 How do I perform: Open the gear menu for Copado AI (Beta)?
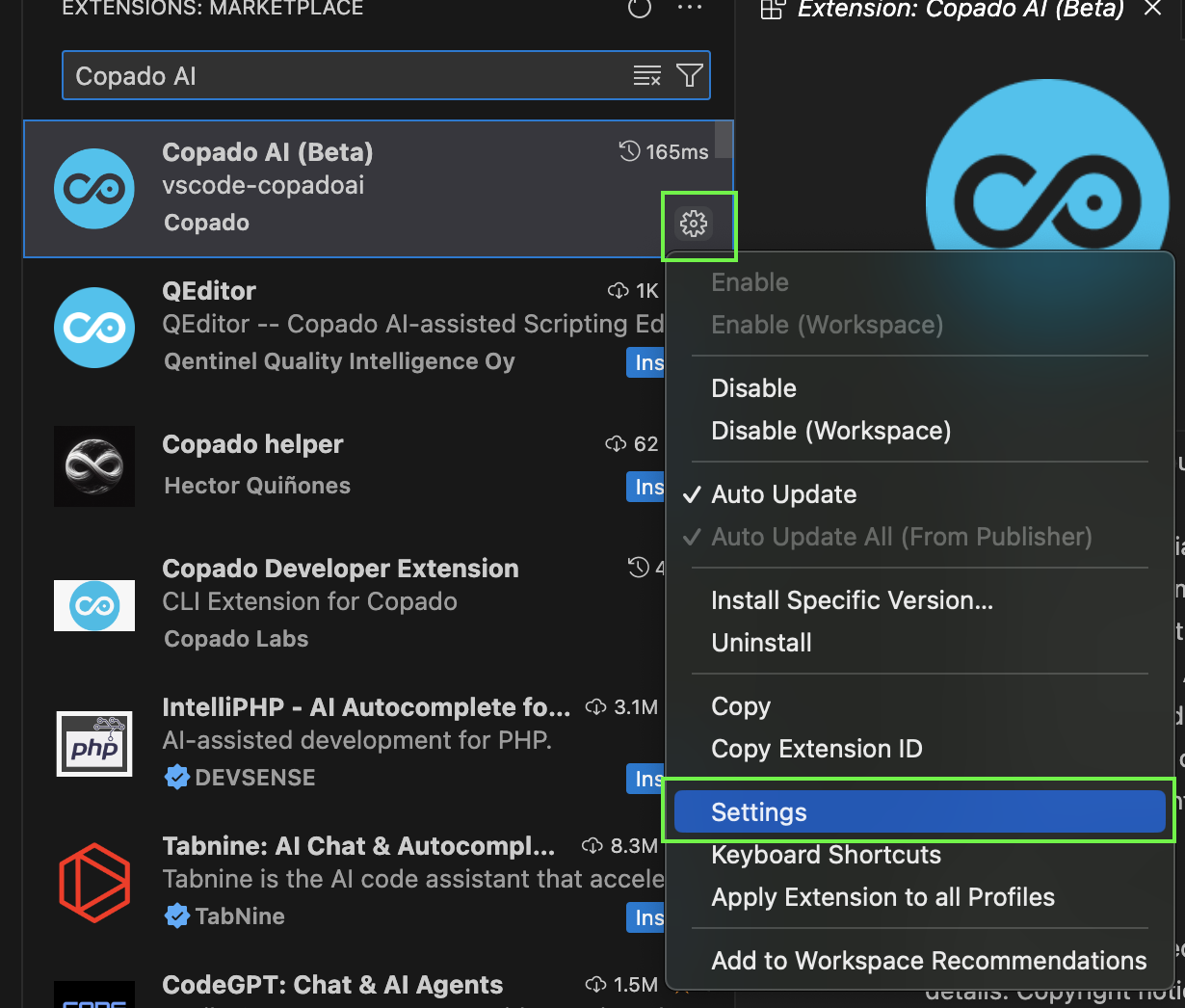point(694,224)
